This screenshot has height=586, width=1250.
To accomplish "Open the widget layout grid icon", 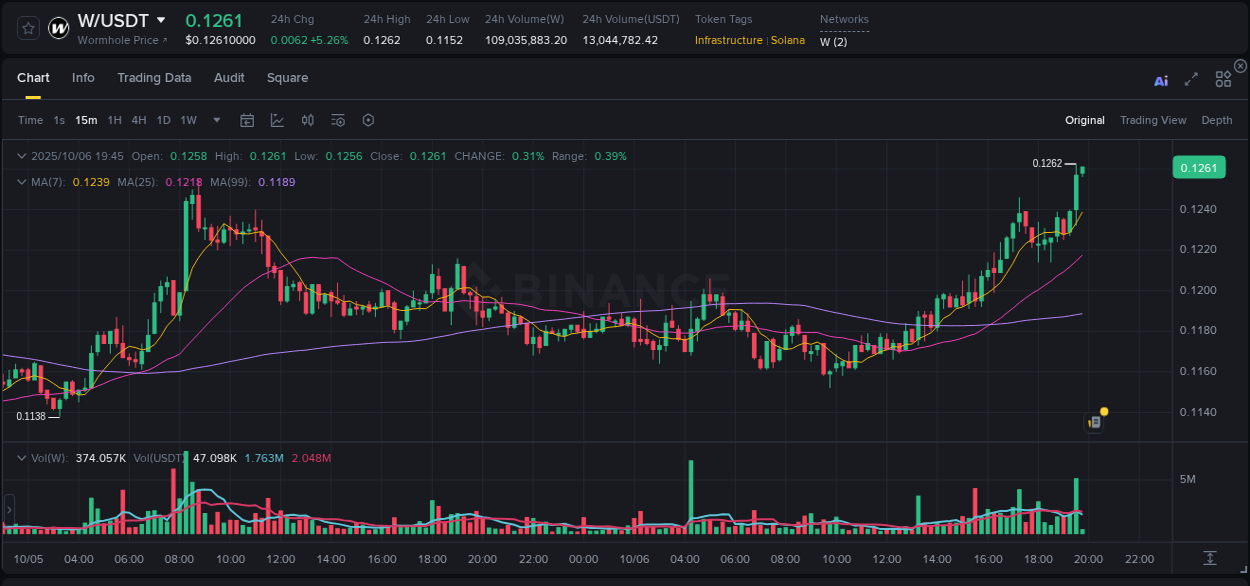I will click(x=1222, y=77).
